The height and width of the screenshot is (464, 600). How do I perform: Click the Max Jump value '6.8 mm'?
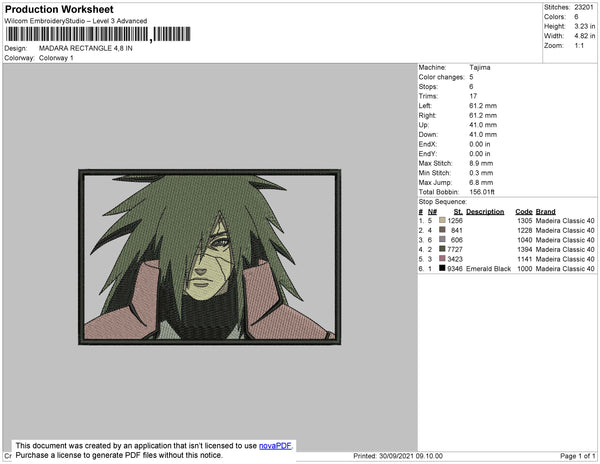click(x=481, y=182)
